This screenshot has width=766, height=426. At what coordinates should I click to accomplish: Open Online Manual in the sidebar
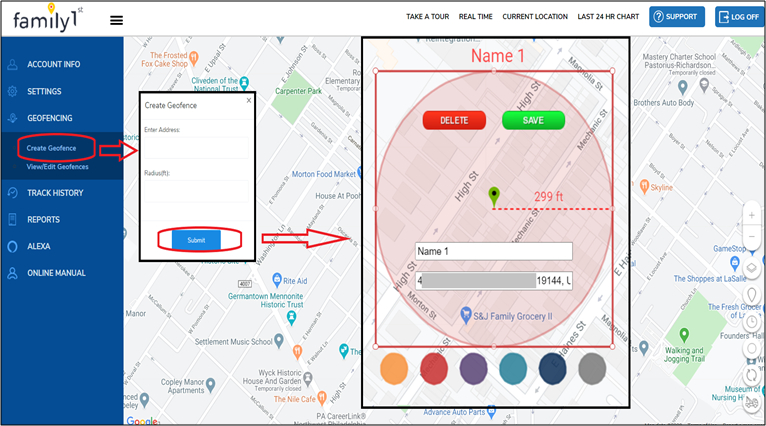point(56,273)
